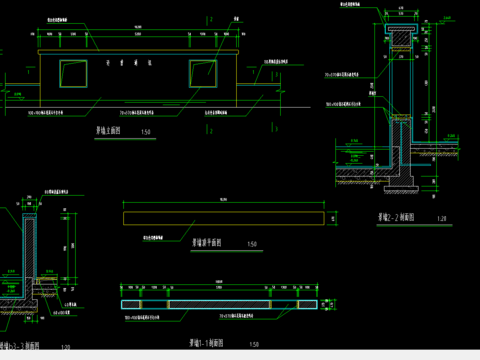Click the 1:20 scale label beside 2-2 section title
Screen dimensions: 480x360
coord(442,219)
